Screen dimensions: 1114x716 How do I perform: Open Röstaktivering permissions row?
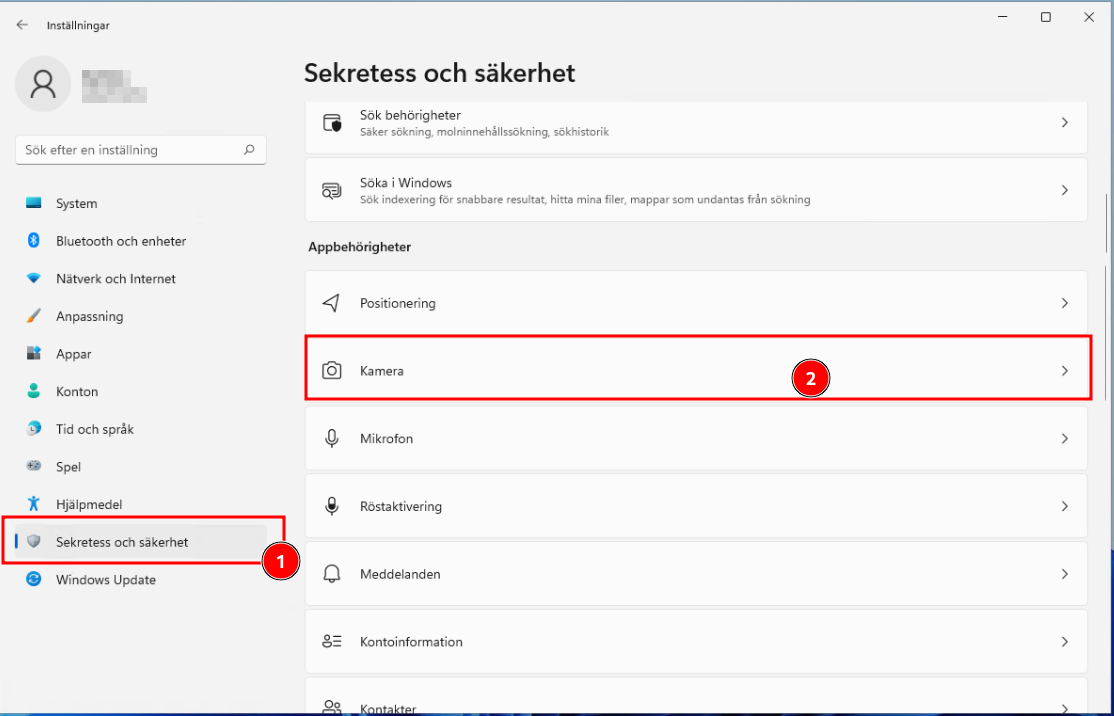point(696,506)
